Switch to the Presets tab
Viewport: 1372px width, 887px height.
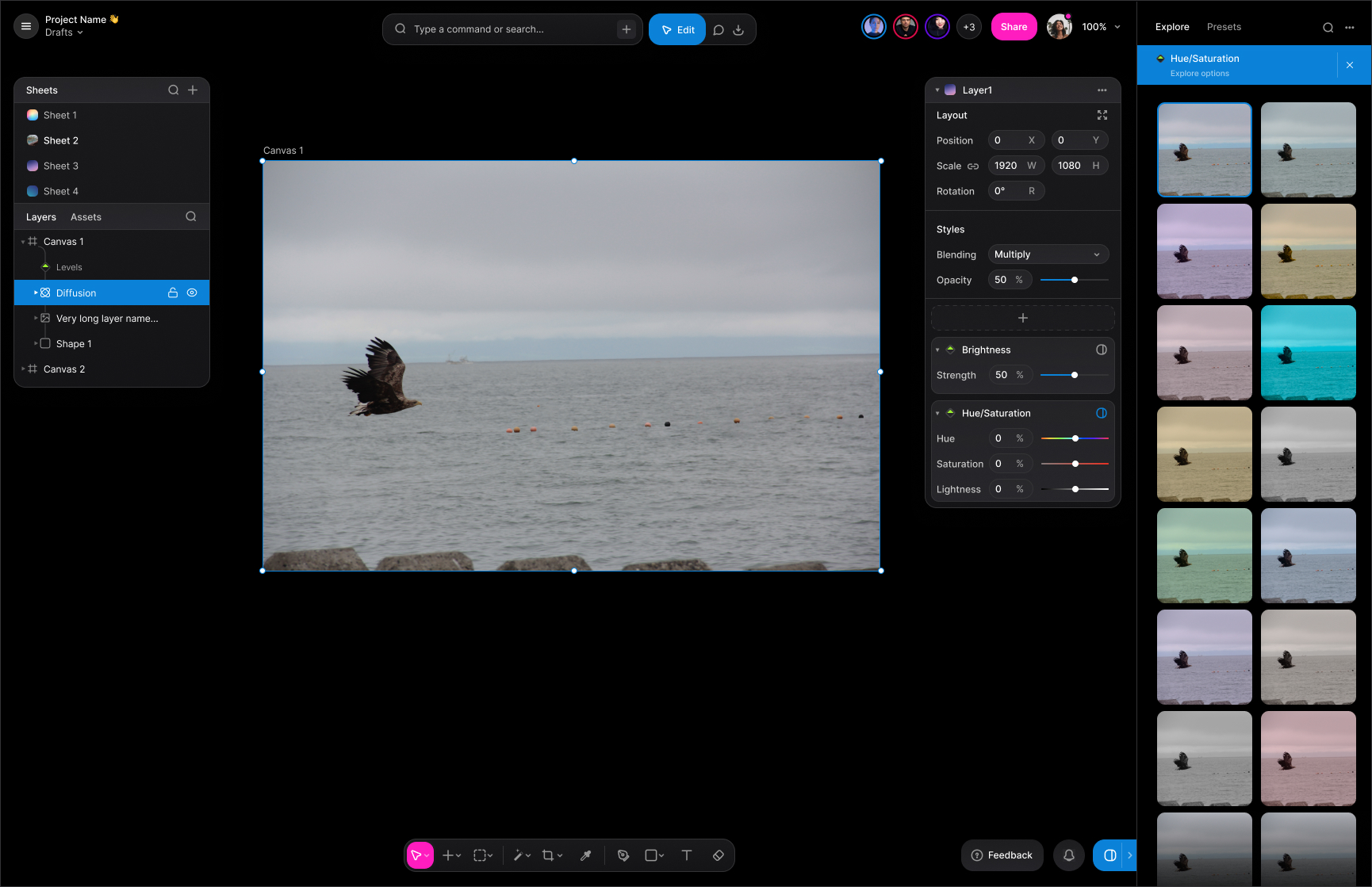pos(1224,27)
